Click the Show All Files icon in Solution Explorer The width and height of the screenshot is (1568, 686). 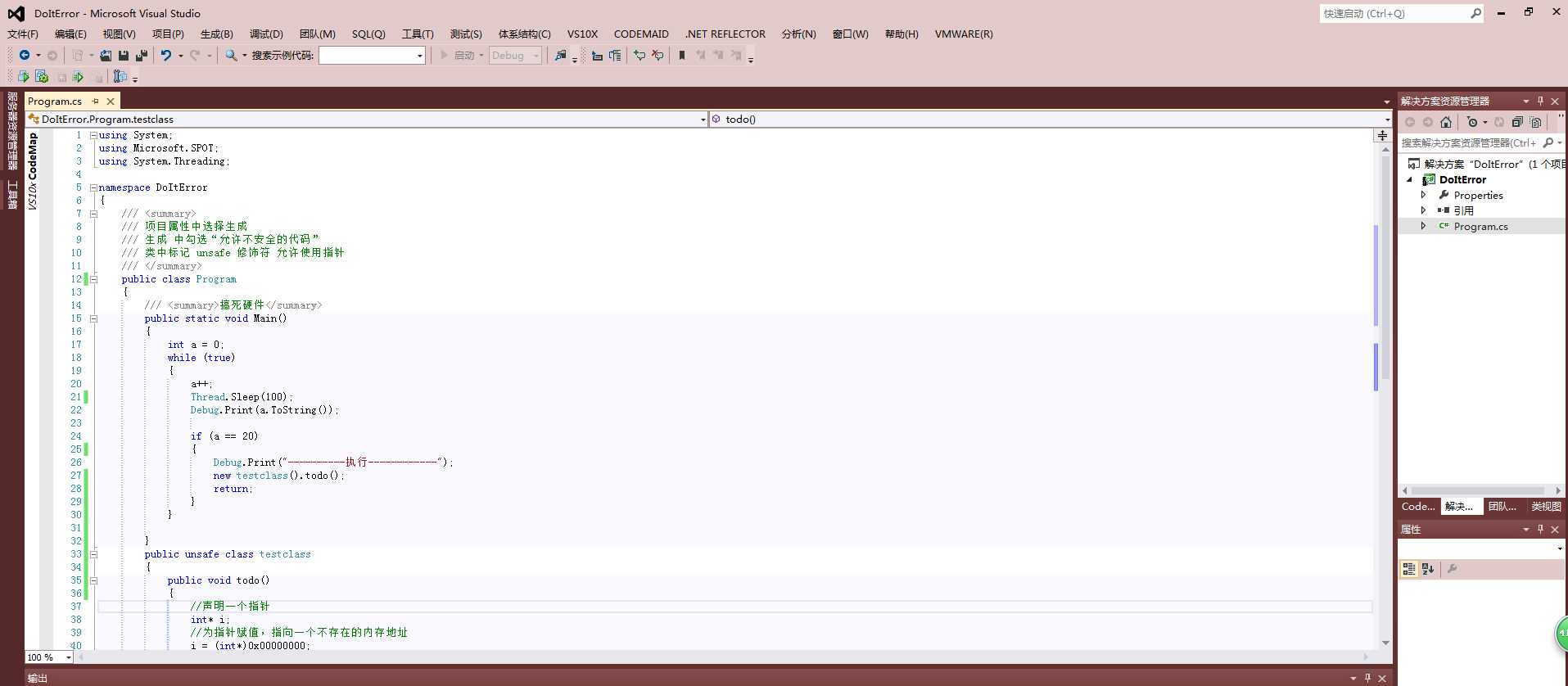pos(1535,122)
